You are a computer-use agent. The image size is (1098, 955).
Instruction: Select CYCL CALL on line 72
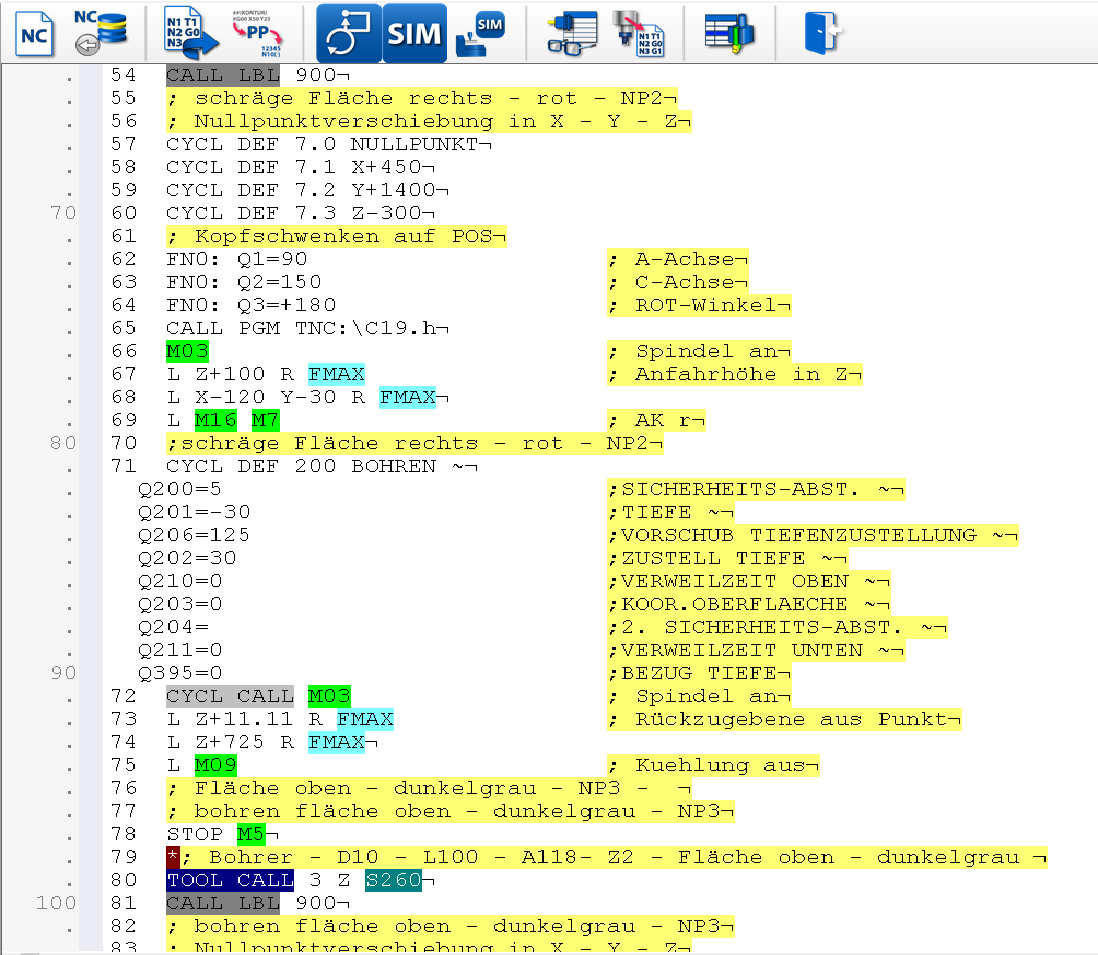coord(230,696)
